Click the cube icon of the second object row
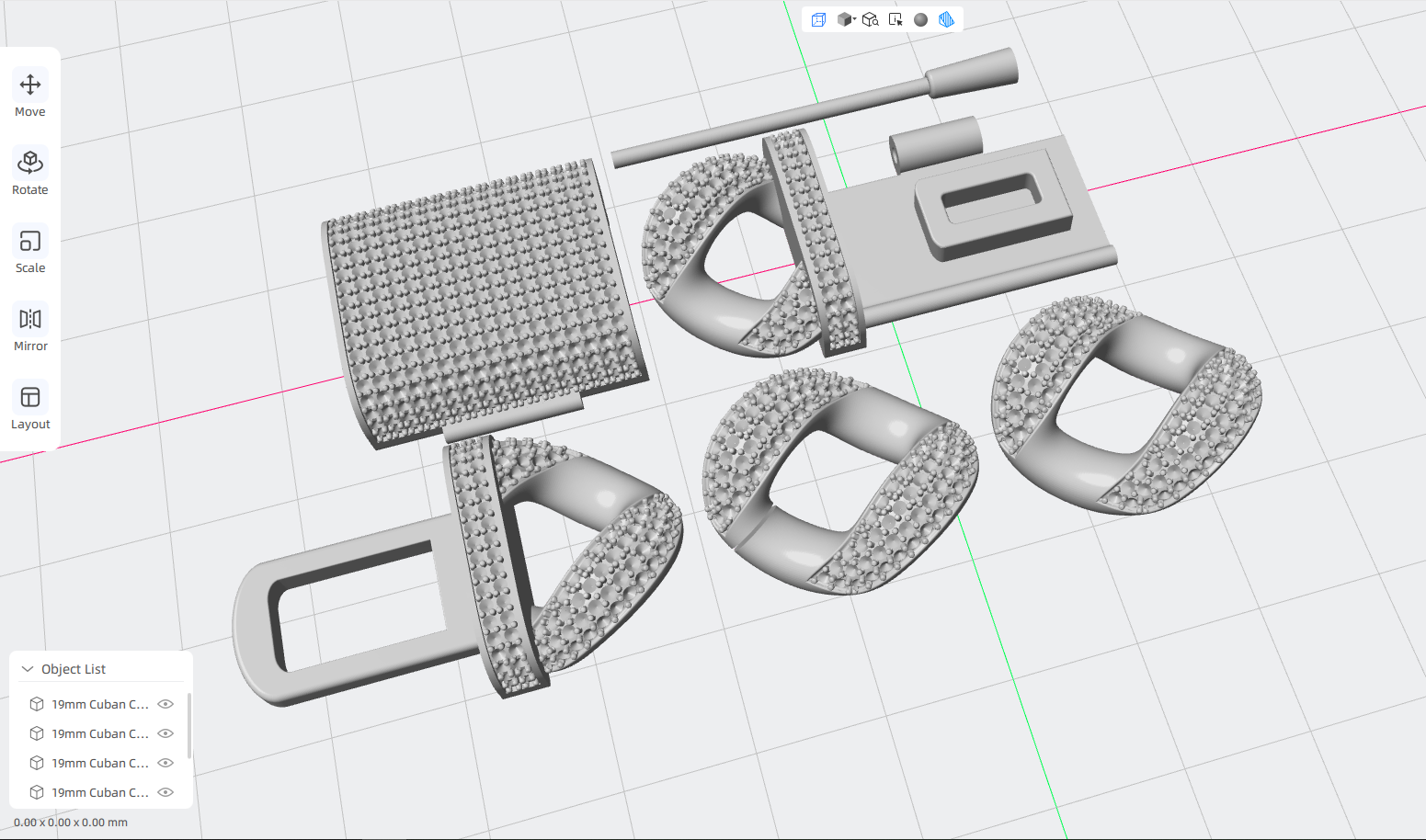Image resolution: width=1426 pixels, height=840 pixels. [37, 733]
